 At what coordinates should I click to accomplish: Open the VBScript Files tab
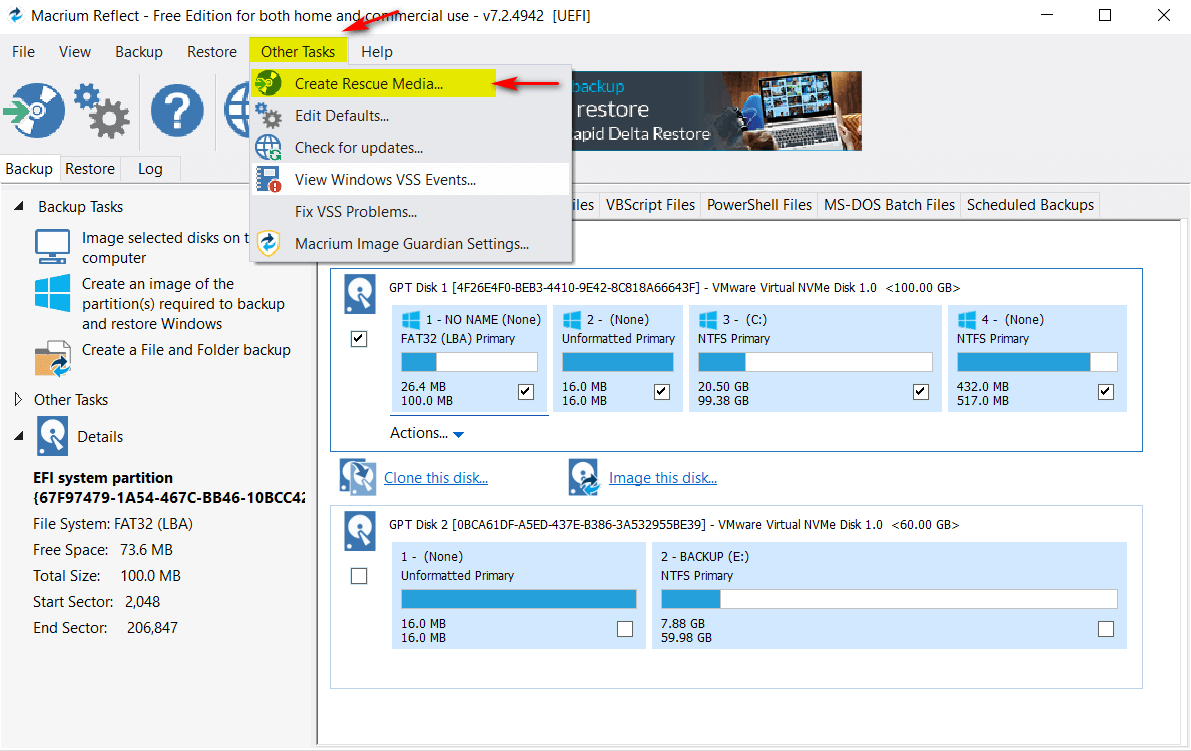click(x=650, y=204)
